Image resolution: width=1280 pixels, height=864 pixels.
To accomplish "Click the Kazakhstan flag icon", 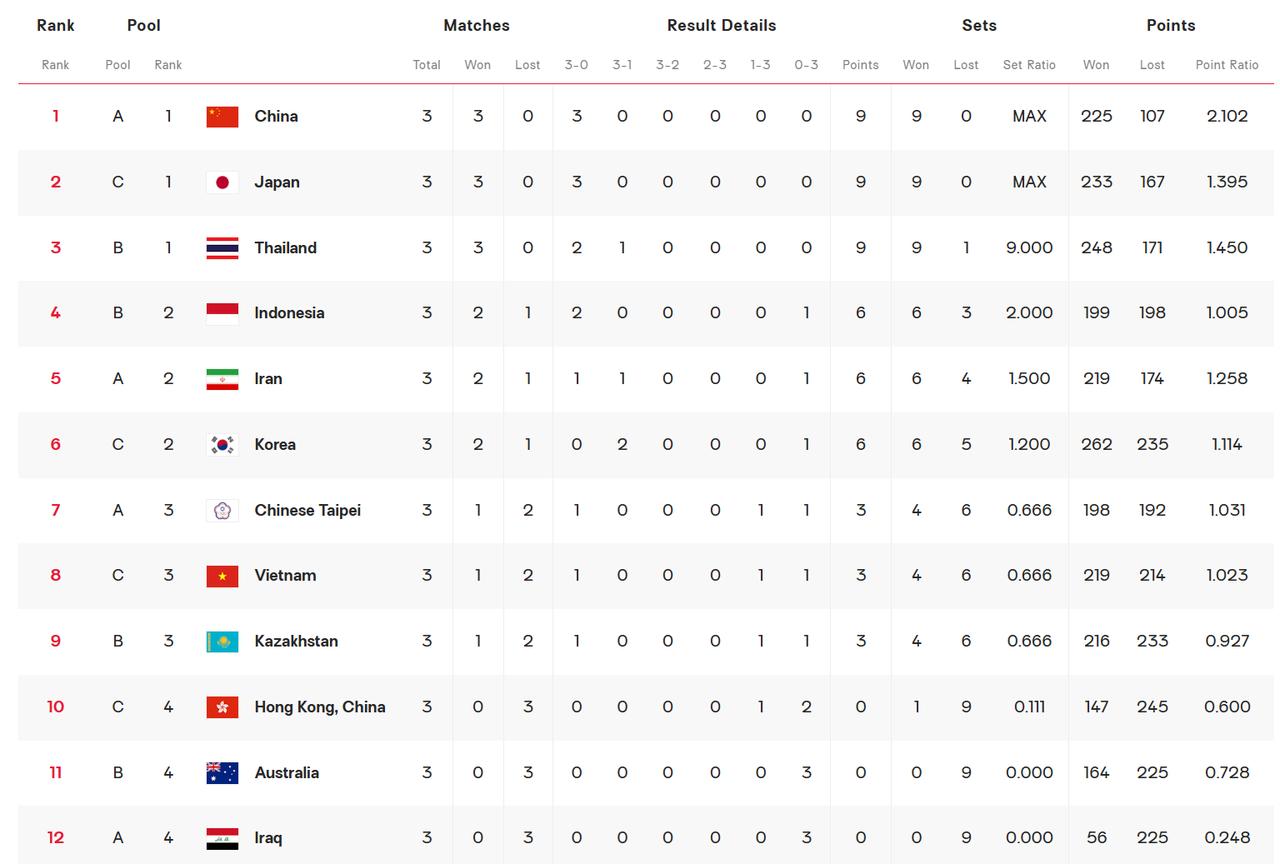I will (222, 641).
